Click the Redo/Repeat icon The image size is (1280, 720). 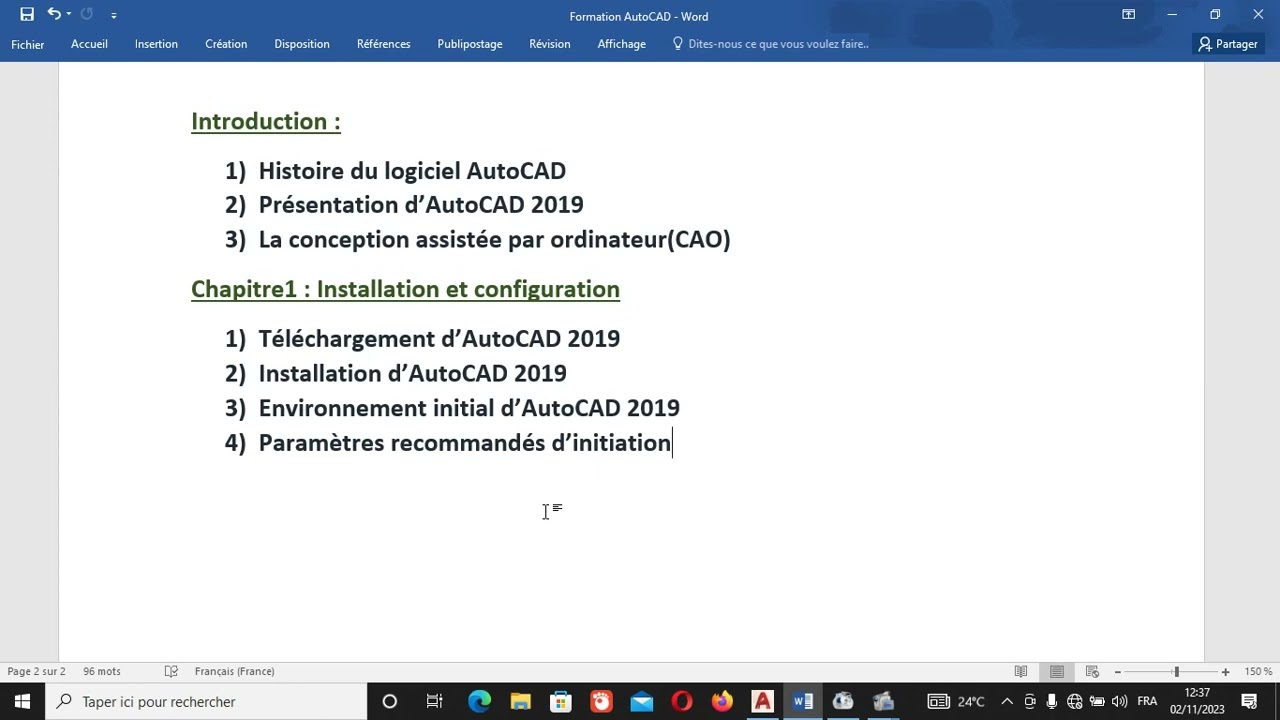(87, 15)
